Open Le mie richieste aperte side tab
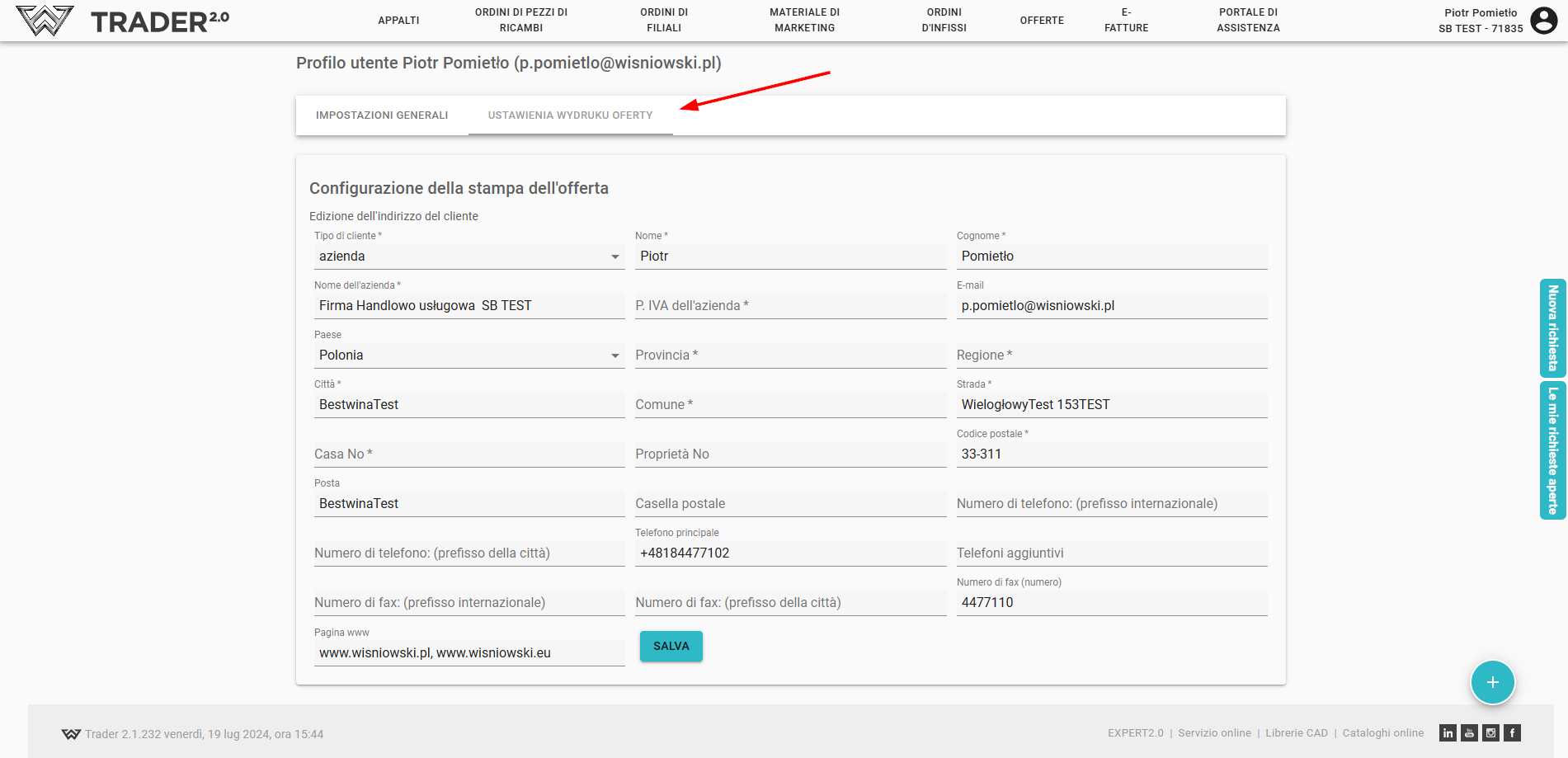 [1552, 450]
